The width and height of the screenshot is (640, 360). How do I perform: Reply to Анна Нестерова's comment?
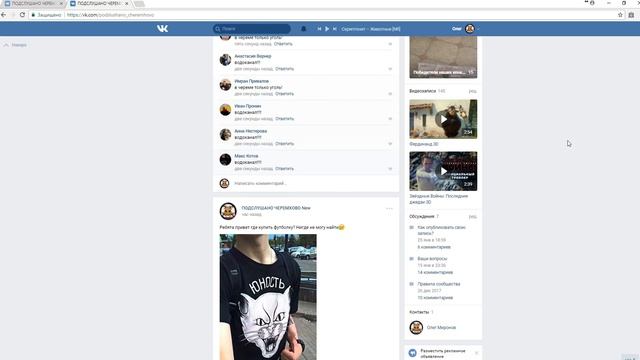pos(284,143)
